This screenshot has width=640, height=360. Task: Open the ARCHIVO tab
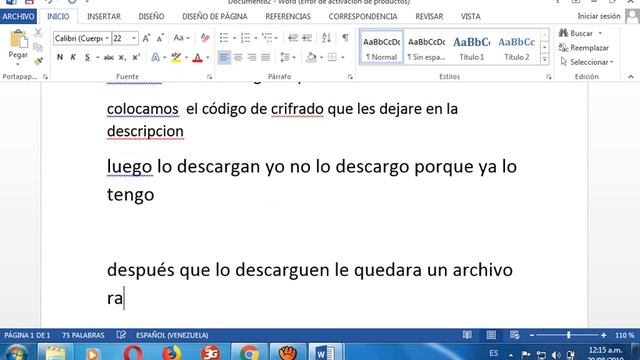18,16
